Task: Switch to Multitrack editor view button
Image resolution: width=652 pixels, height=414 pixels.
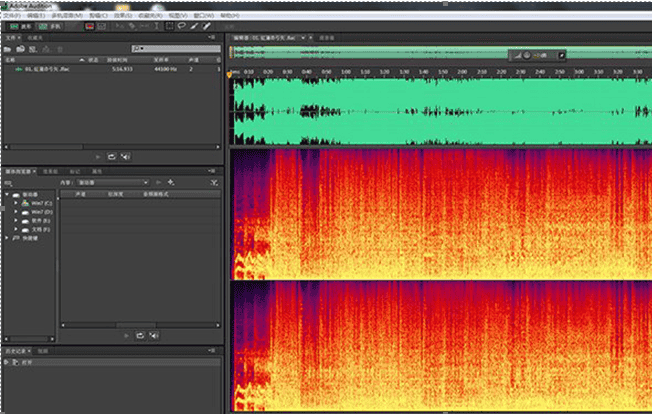Action: pos(47,26)
